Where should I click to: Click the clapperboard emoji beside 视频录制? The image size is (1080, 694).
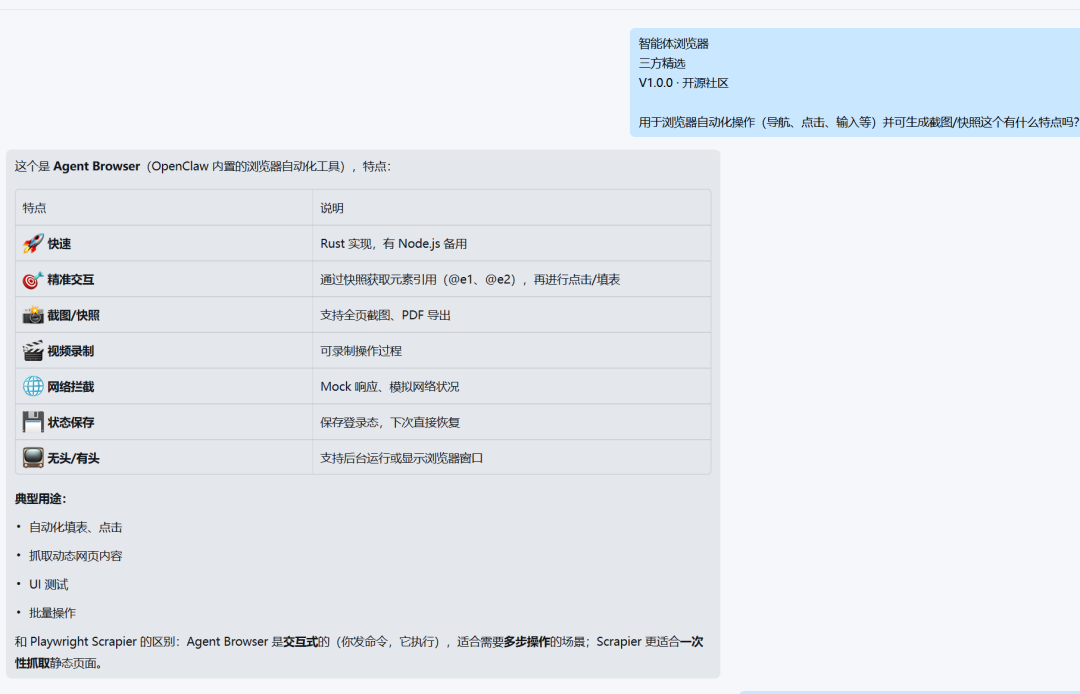[33, 351]
